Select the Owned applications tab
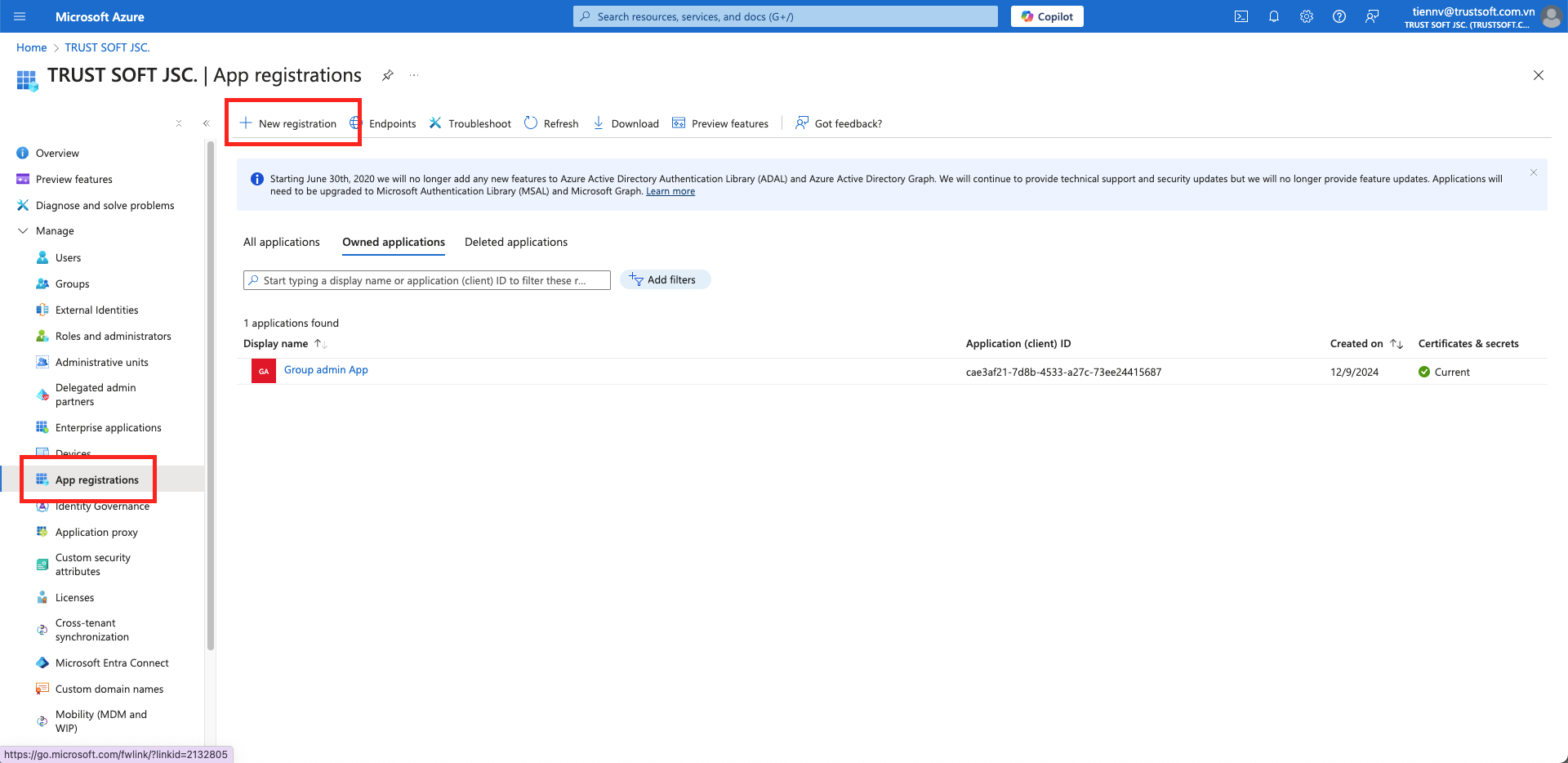1568x763 pixels. pyautogui.click(x=394, y=242)
